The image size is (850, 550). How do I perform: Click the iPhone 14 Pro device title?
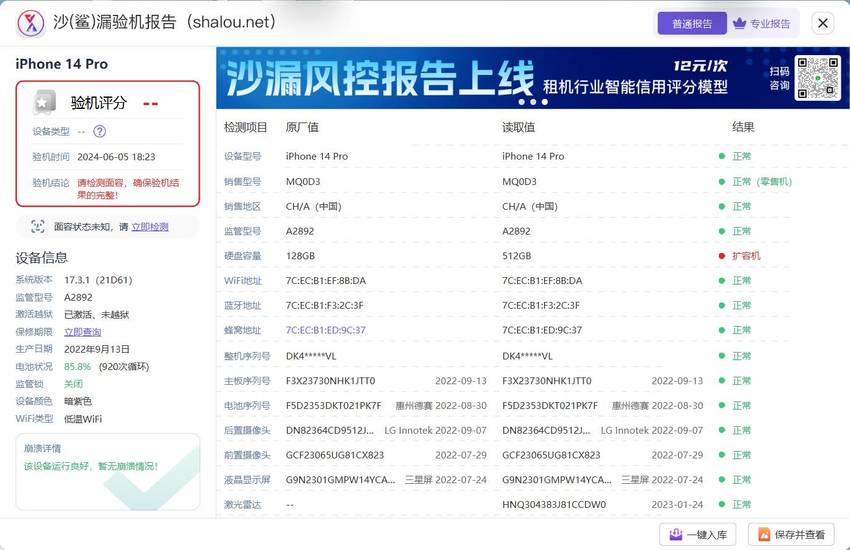pyautogui.click(x=61, y=64)
